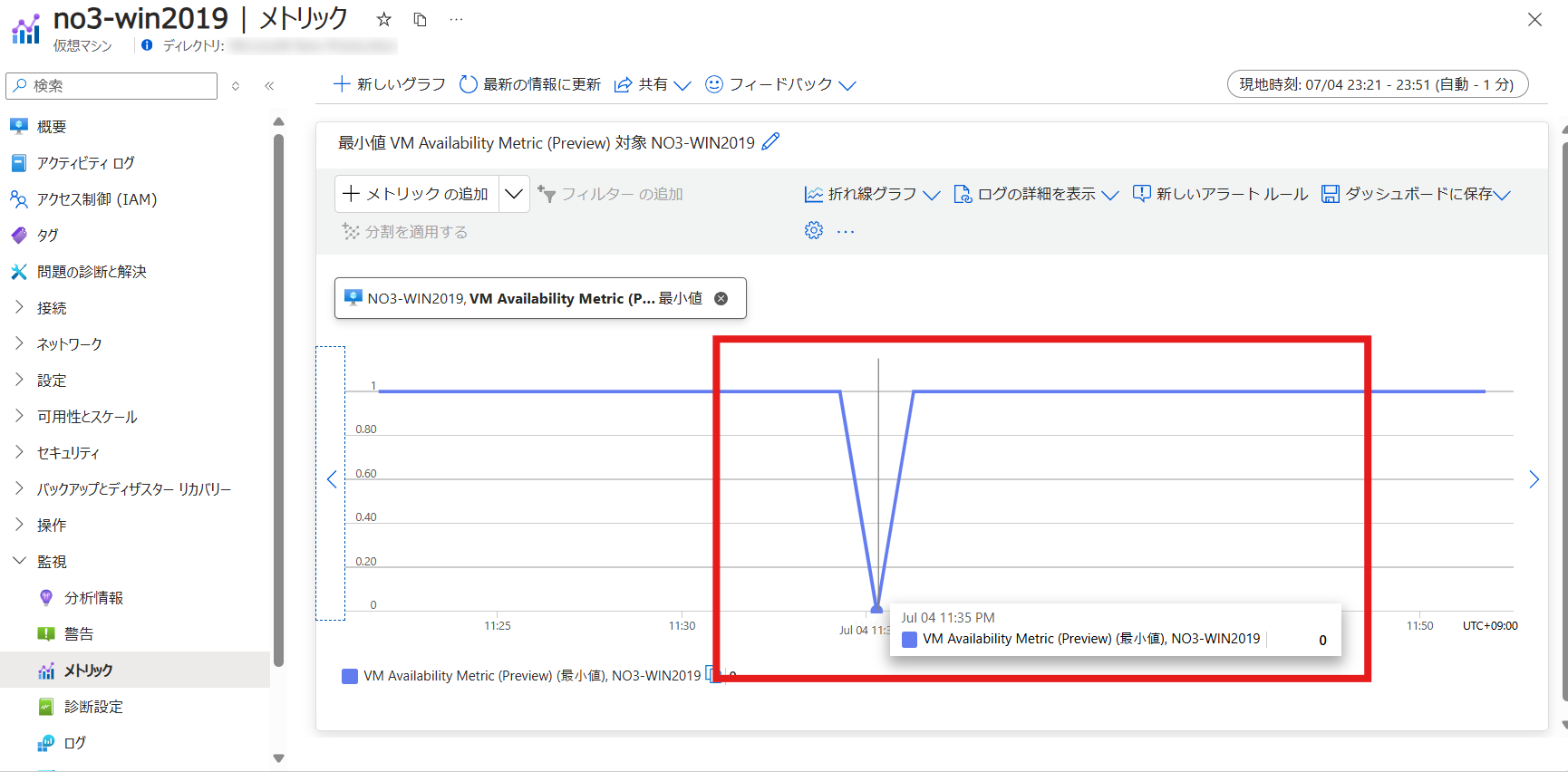The image size is (1568, 772).
Task: Open dropdown arrow next to メトリック の追加
Action: tap(514, 194)
